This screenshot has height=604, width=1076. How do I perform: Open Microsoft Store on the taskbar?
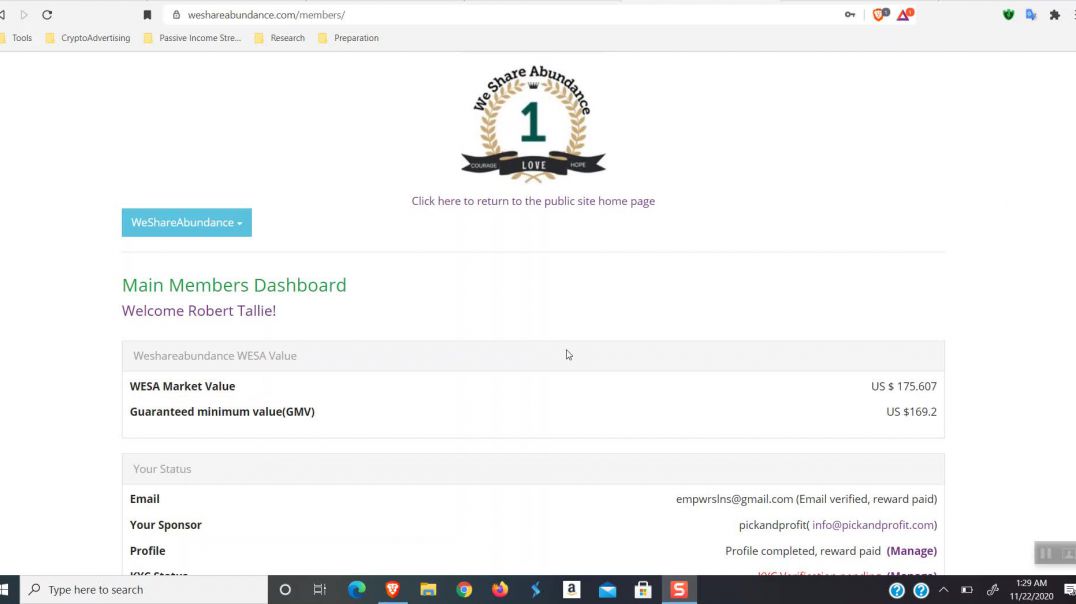click(x=643, y=590)
